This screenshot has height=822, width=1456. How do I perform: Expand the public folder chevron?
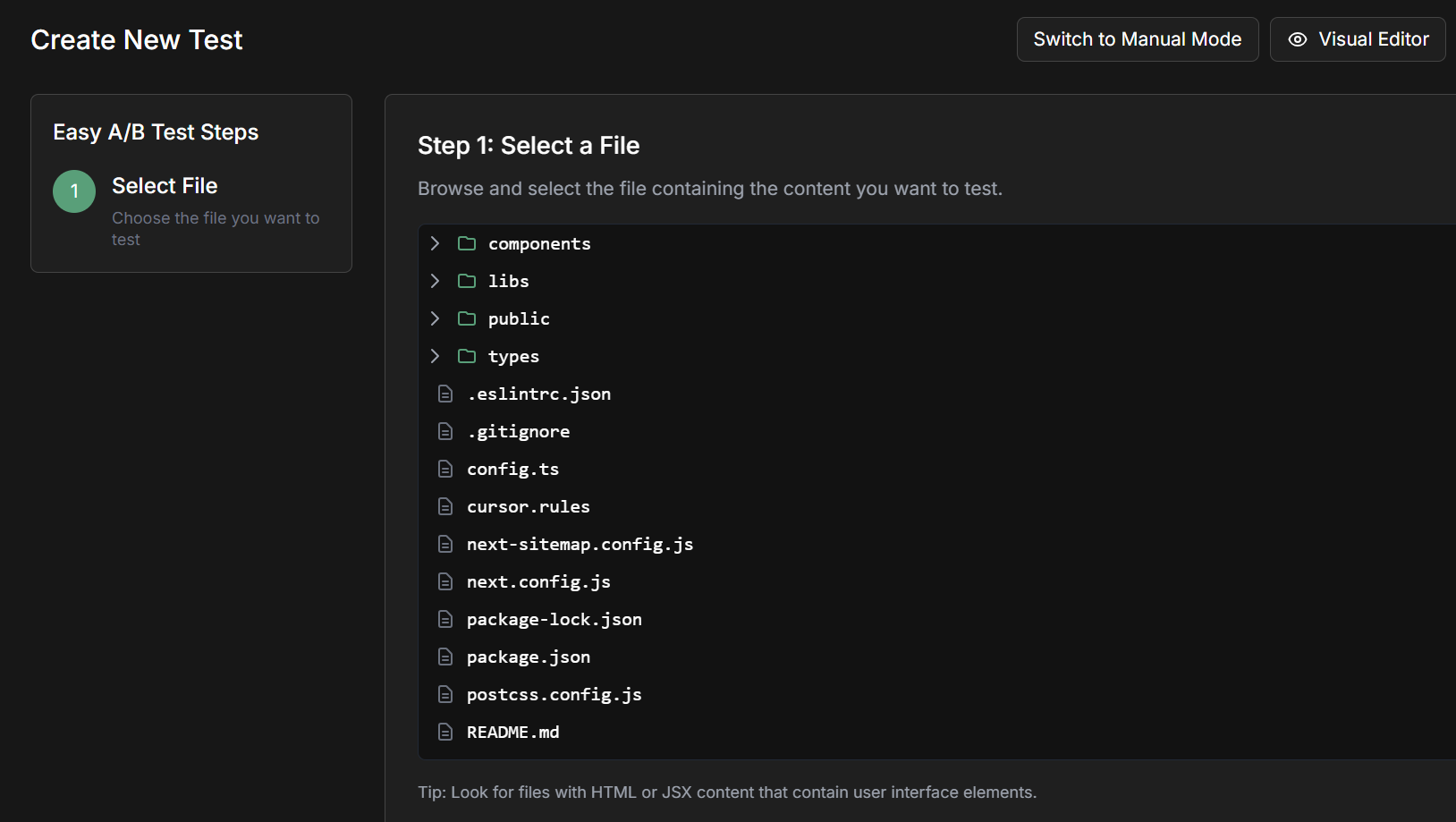(435, 318)
